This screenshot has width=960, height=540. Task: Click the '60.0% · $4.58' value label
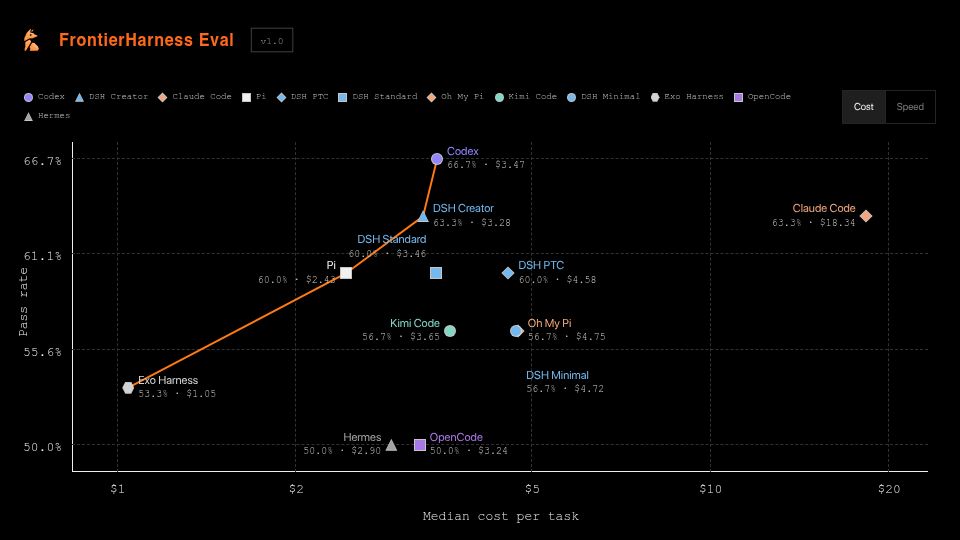pyautogui.click(x=557, y=279)
